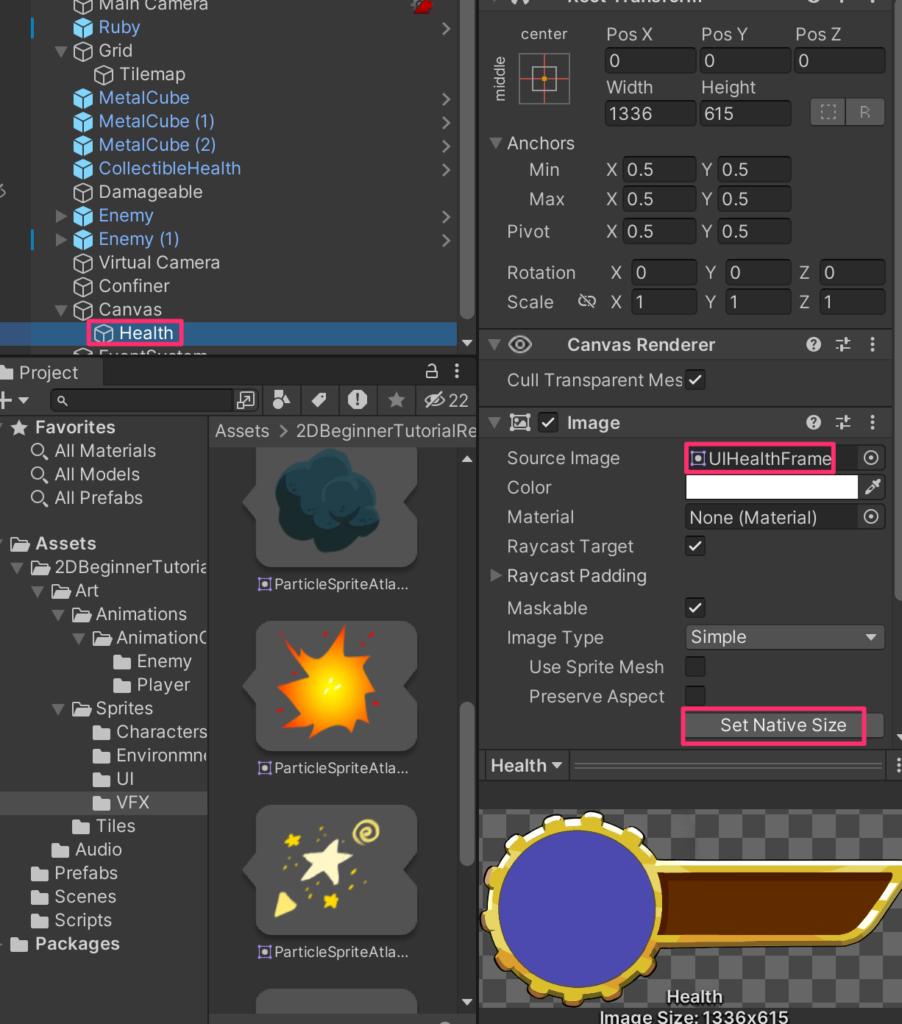Open the Scripts folder in Project
Image resolution: width=902 pixels, height=1024 pixels.
pos(83,920)
